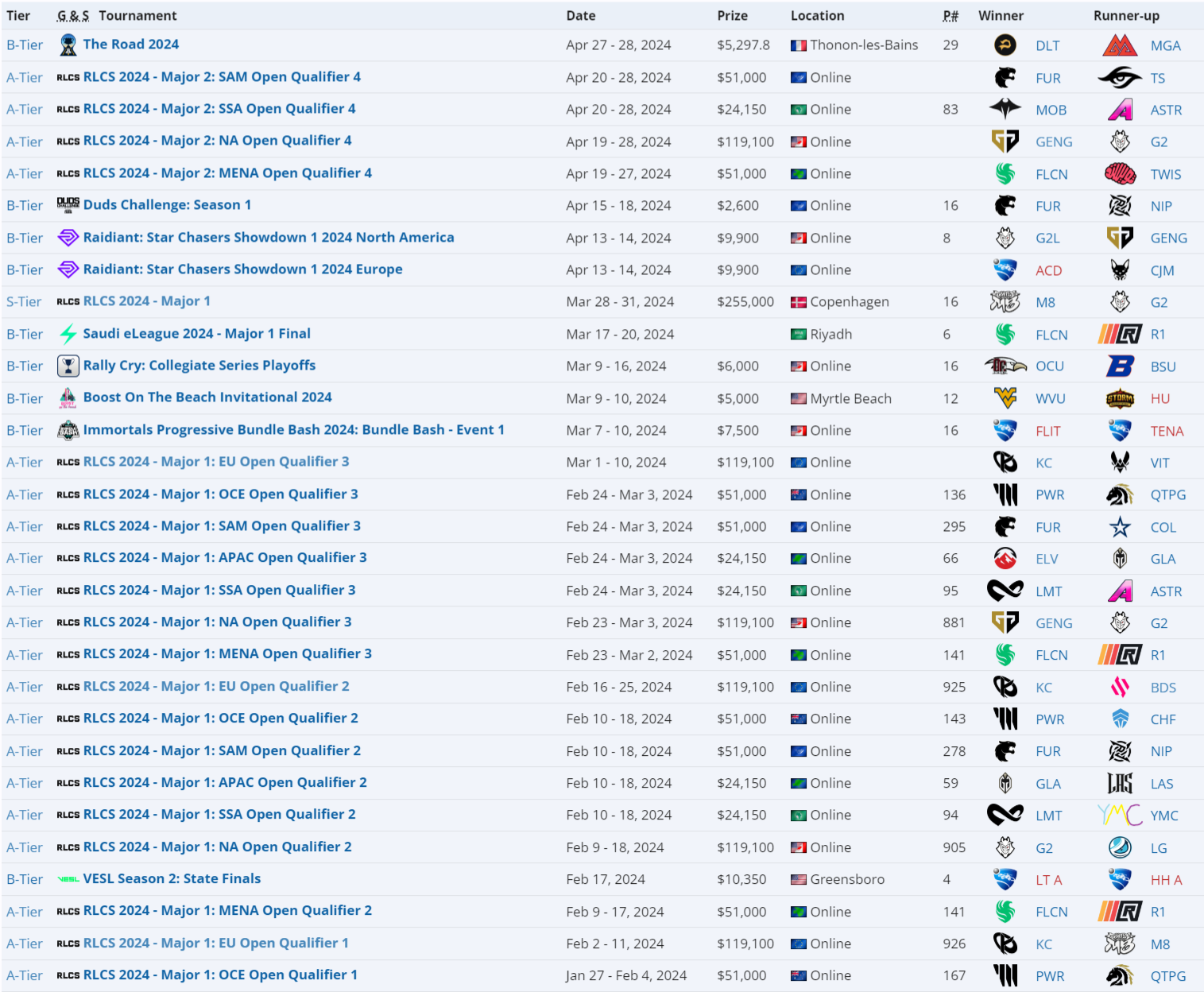Click the Runner-up column header
Image resolution: width=1204 pixels, height=992 pixels.
pos(1126,16)
